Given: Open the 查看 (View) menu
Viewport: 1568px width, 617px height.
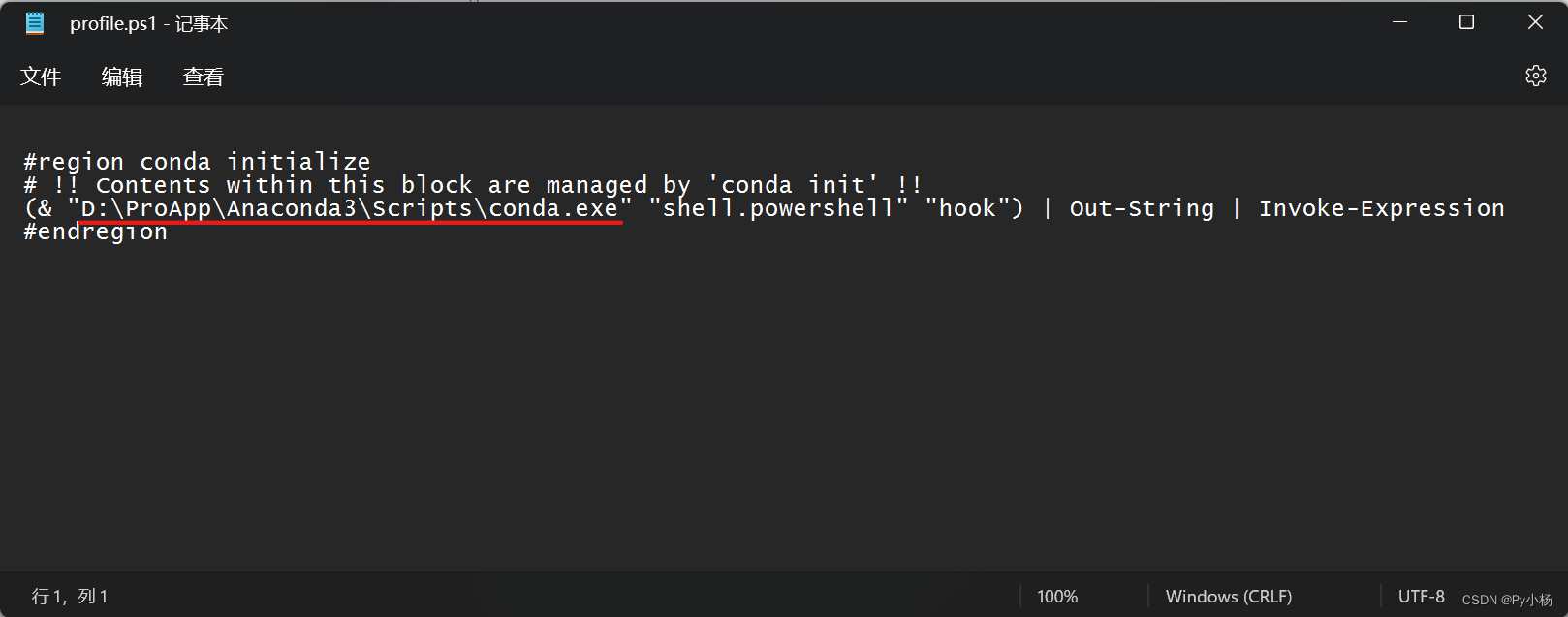Looking at the screenshot, I should [x=203, y=77].
